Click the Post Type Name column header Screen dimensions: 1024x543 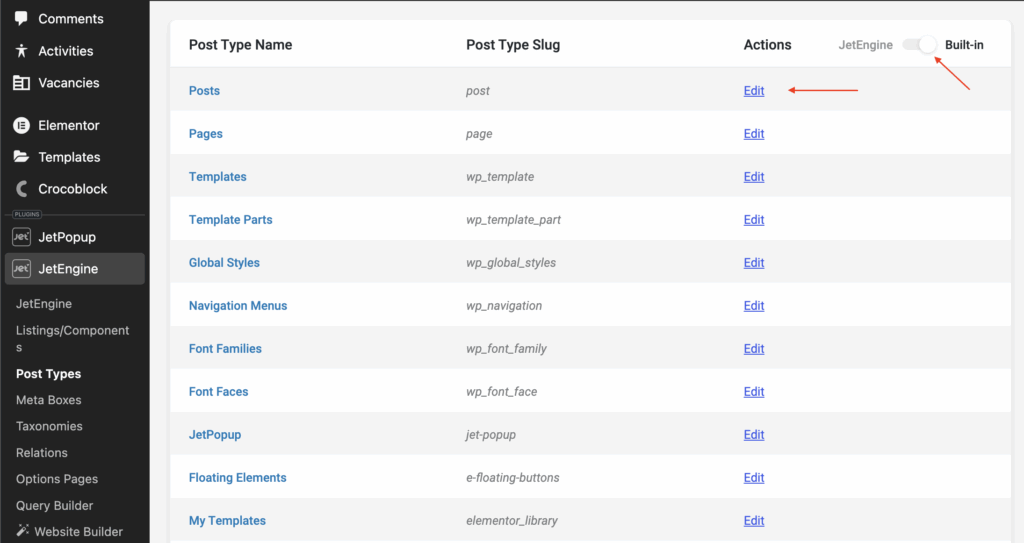coord(240,45)
